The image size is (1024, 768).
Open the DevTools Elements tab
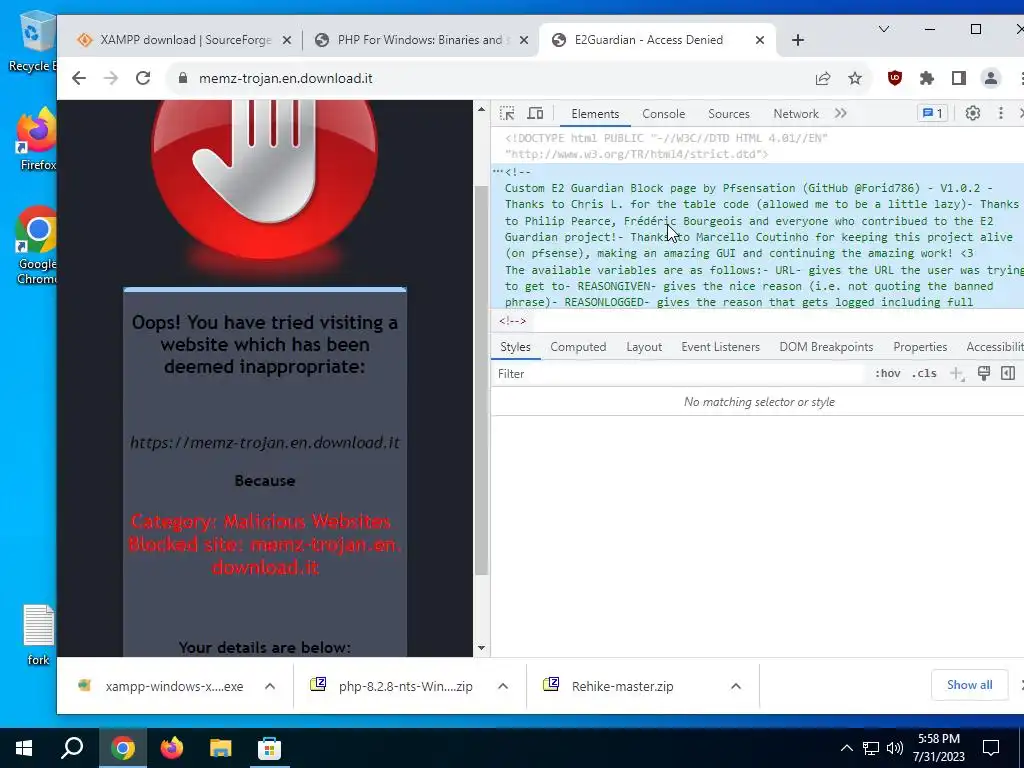pos(595,114)
